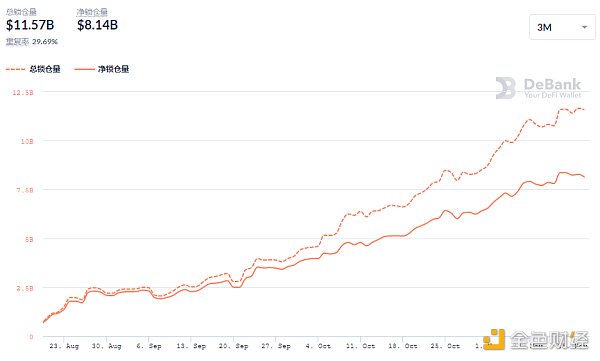Select the 6. Sep x-axis label

pos(149,346)
